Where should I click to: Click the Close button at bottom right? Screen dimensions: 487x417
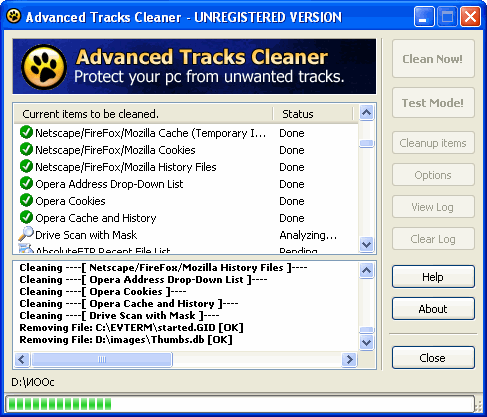433,358
